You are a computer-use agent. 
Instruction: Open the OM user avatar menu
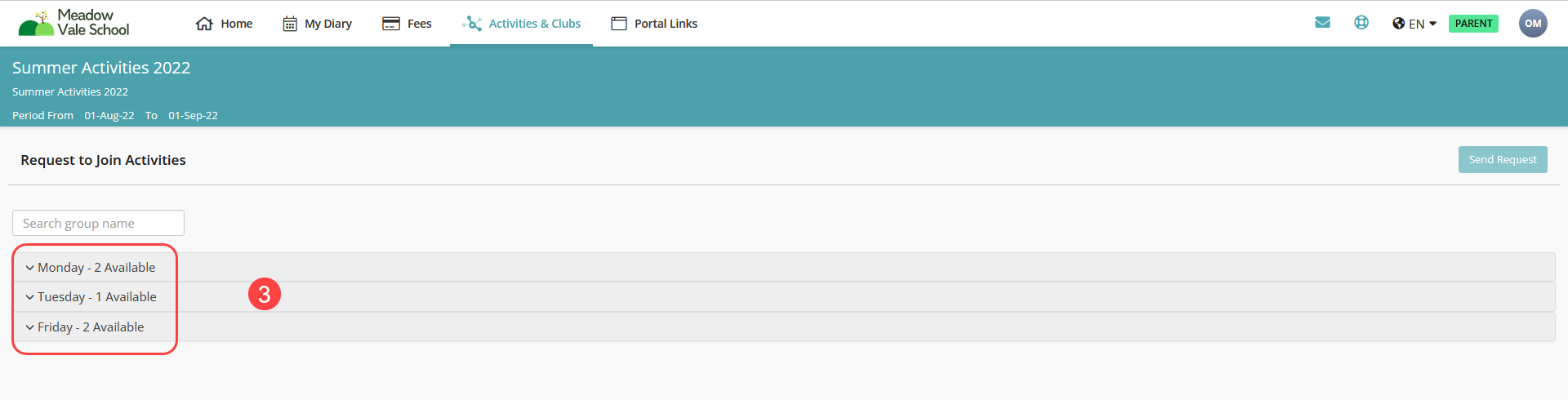point(1533,23)
